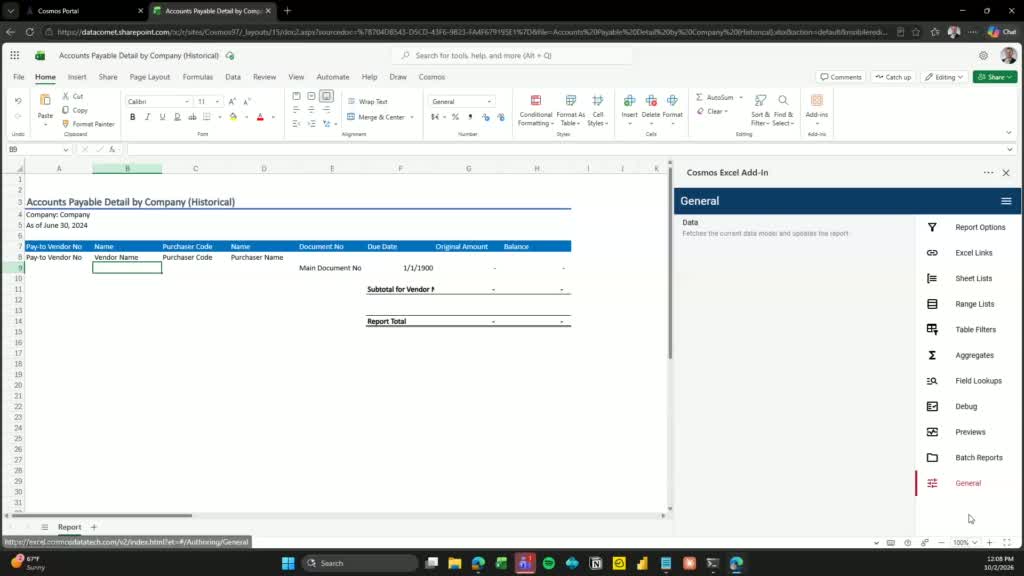Apply underline formatting
Viewport: 1024px width, 576px height.
163,117
